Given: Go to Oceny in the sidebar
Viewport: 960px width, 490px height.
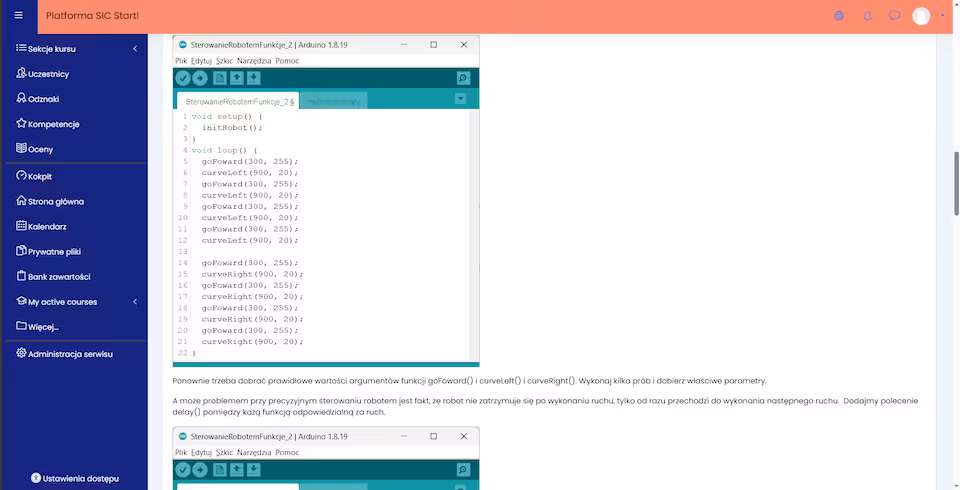Looking at the screenshot, I should pyautogui.click(x=40, y=149).
